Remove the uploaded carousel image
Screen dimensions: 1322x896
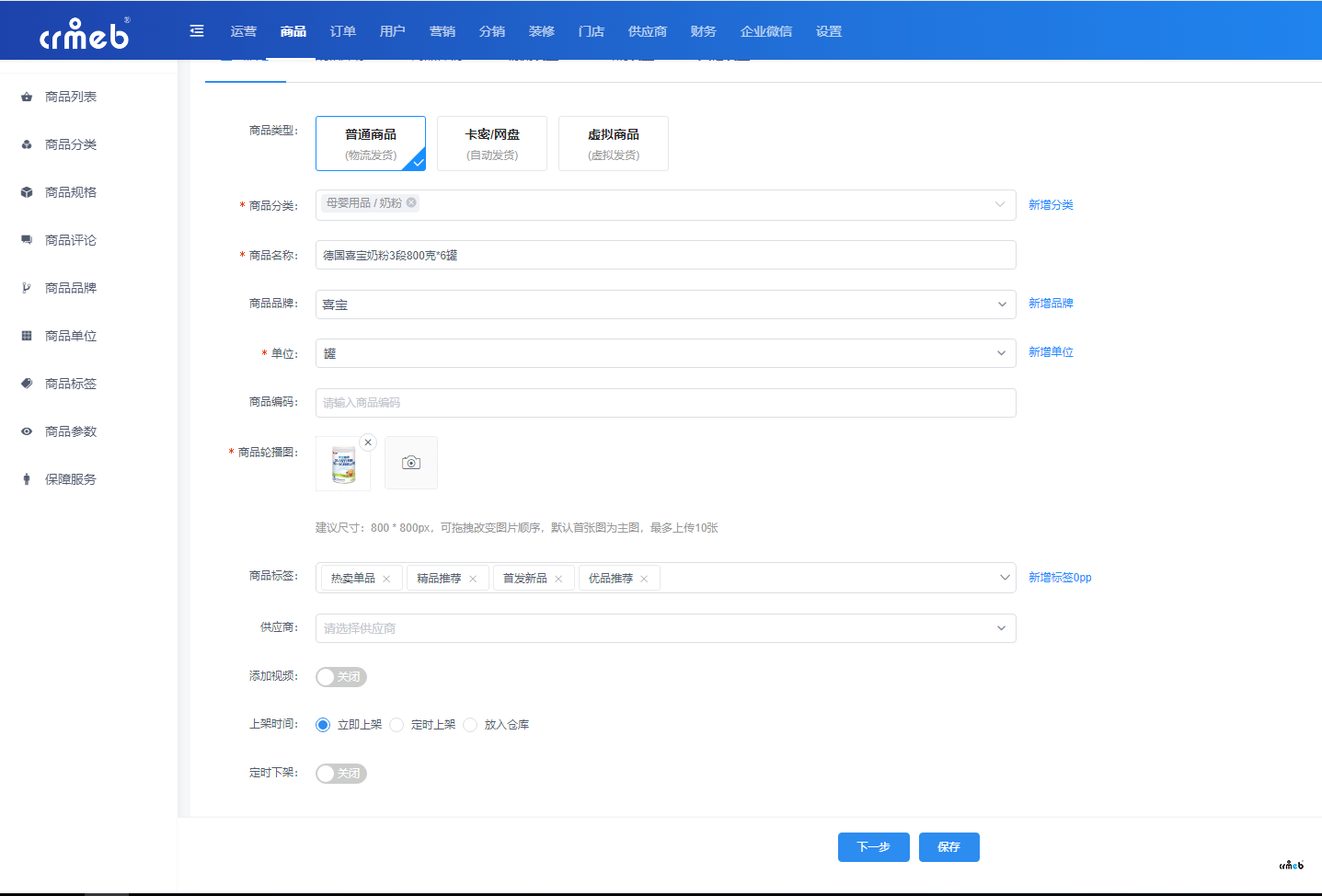[368, 442]
